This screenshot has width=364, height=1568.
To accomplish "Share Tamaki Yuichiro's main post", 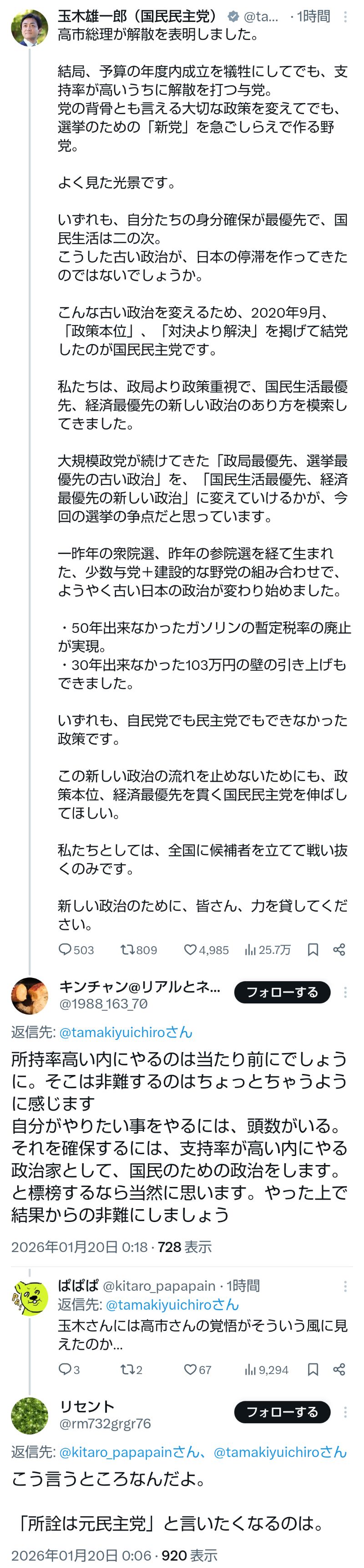I will [339, 950].
